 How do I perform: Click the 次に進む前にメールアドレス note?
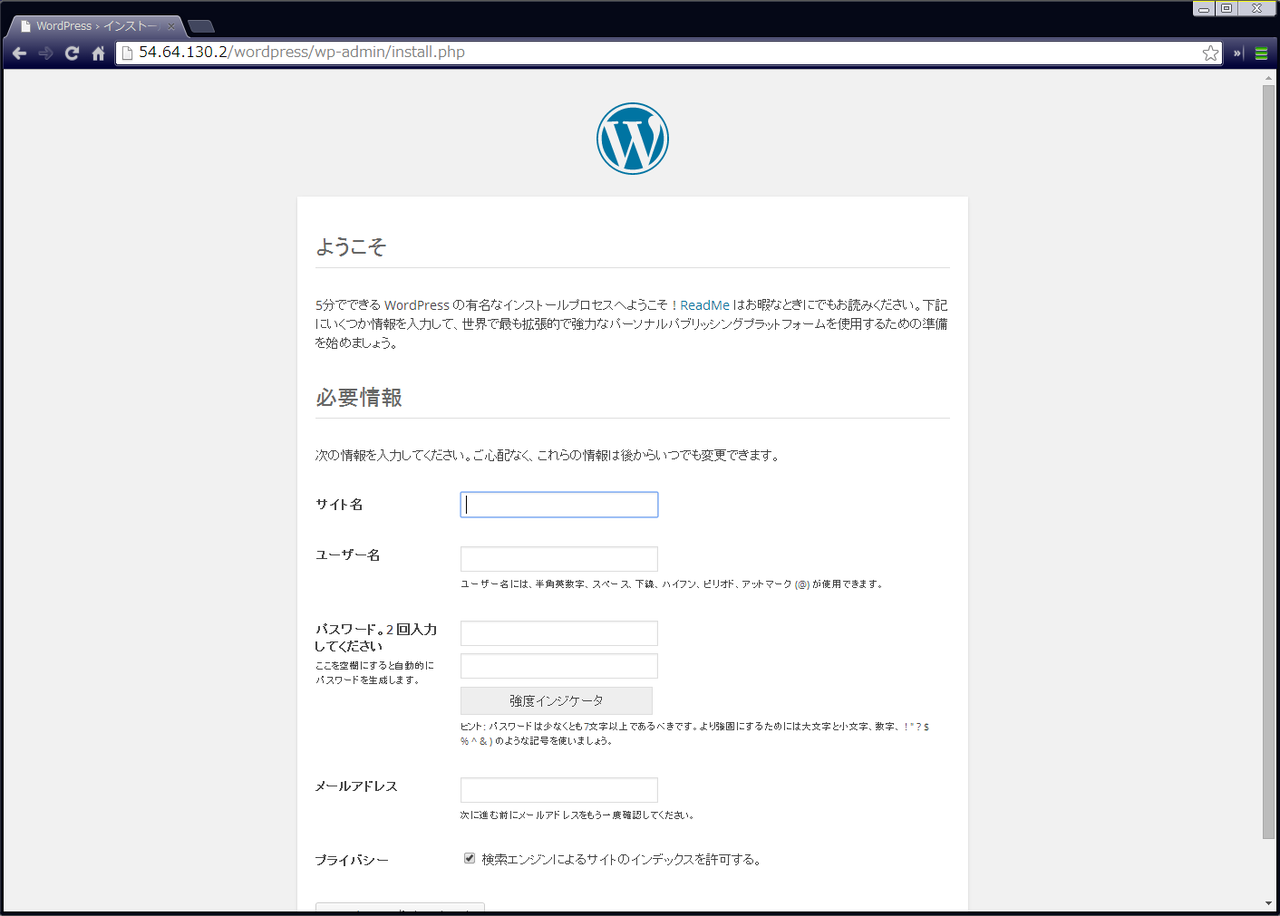coord(577,815)
